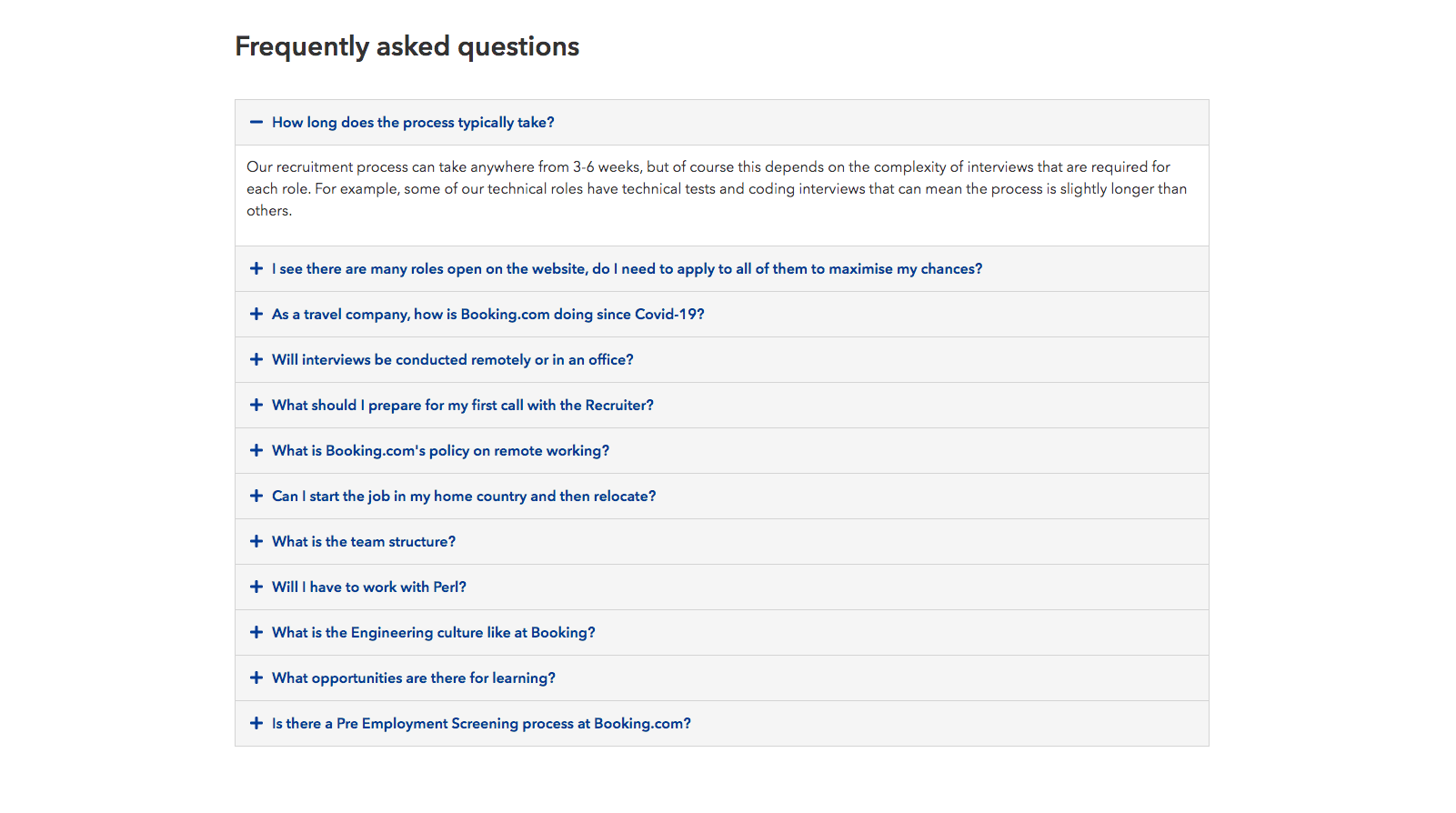This screenshot has height=813, width=1456.
Task: Click plus icon beside 'Will I have to work with Perl?'
Action: coord(256,587)
